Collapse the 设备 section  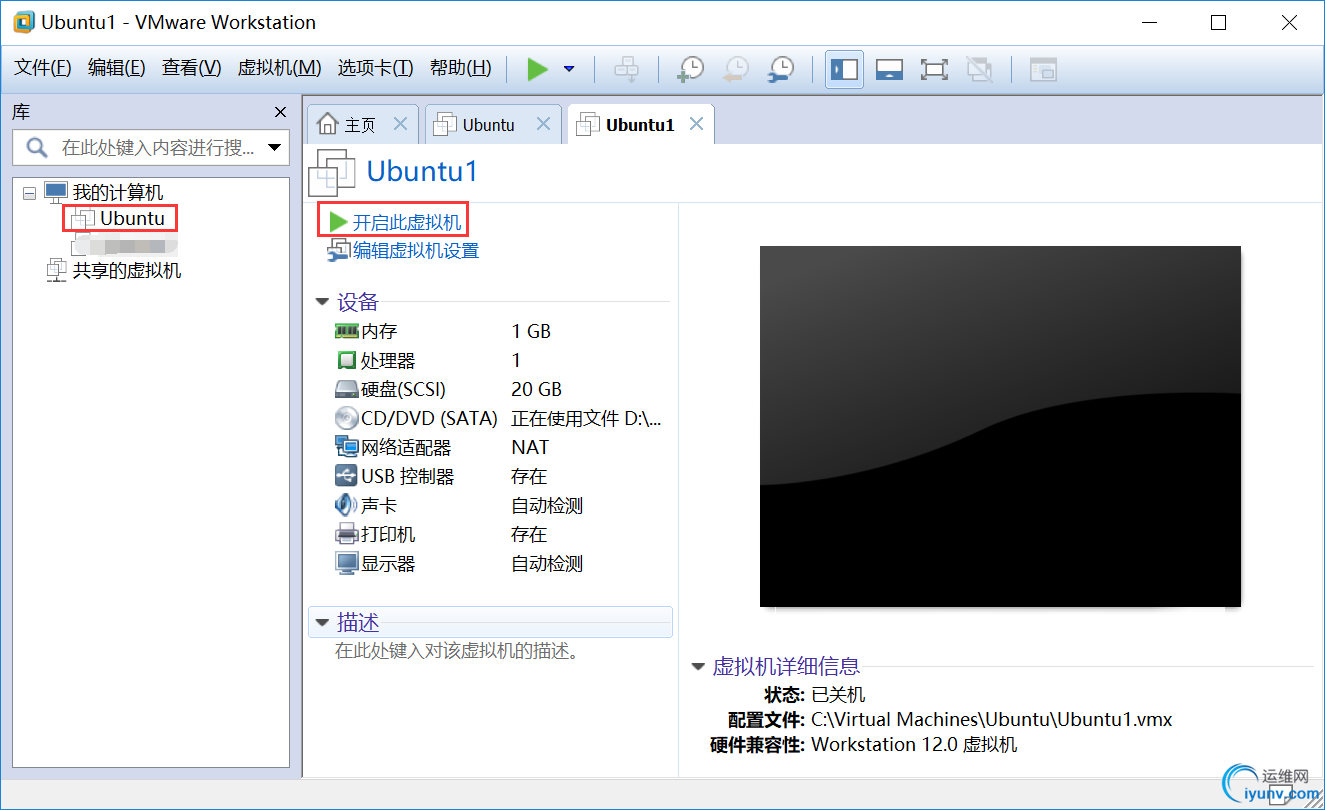(x=322, y=301)
